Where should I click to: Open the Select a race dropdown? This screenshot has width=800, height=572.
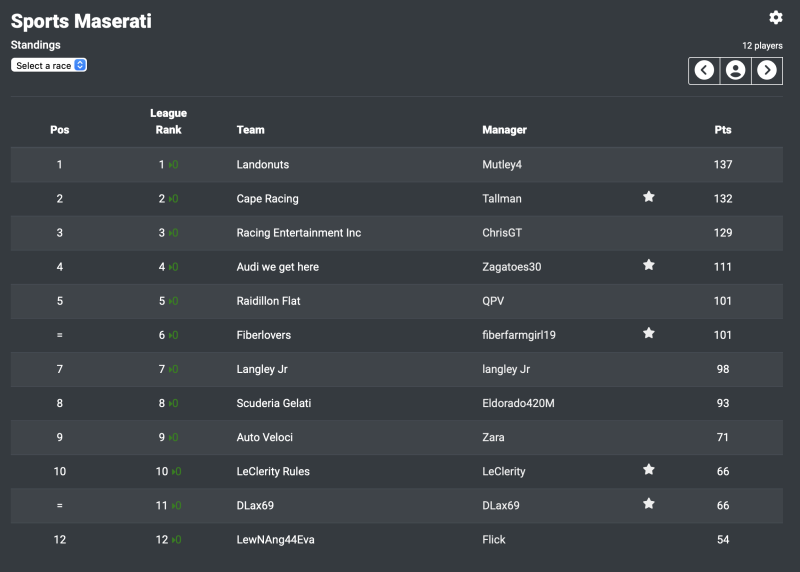pyautogui.click(x=49, y=65)
